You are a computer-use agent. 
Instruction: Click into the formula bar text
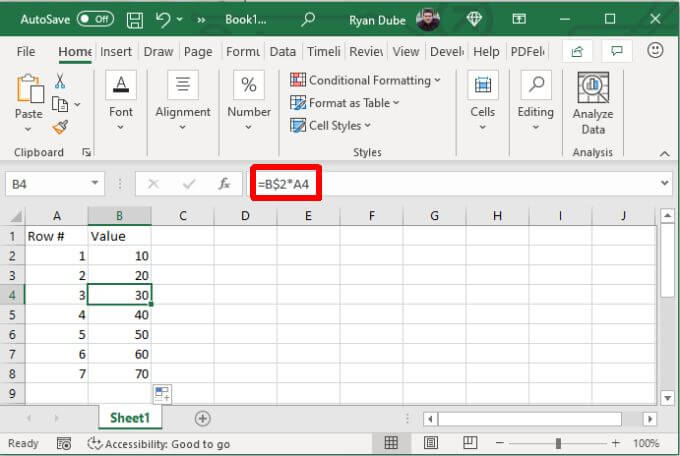[284, 184]
